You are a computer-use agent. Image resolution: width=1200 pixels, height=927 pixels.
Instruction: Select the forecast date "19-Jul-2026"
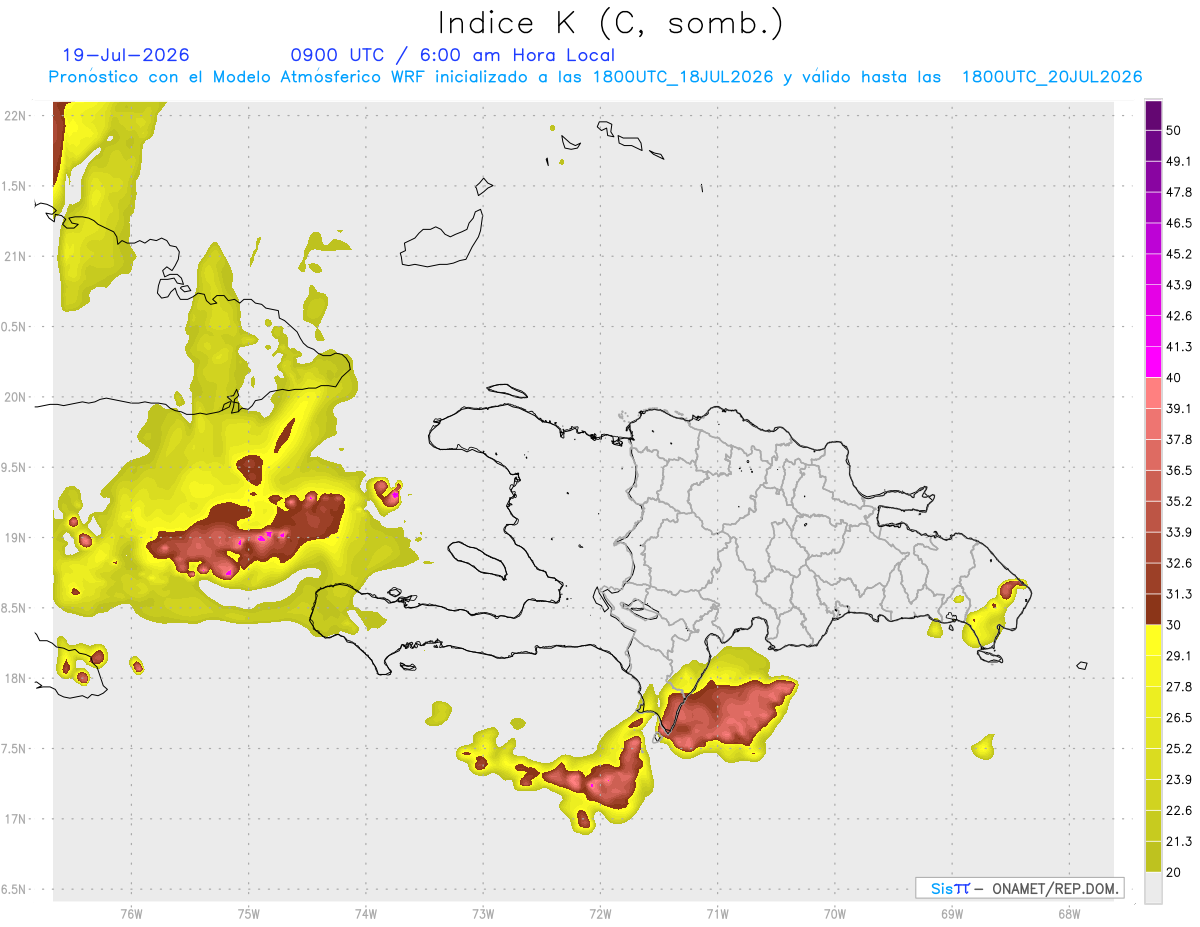(126, 55)
